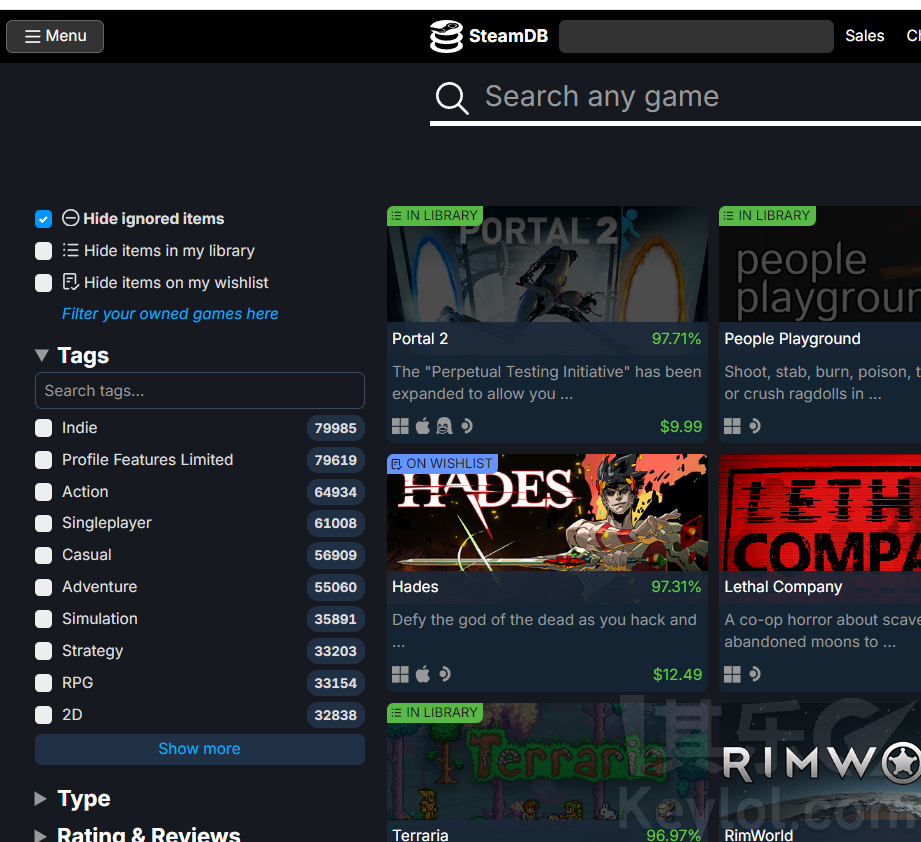Viewport: 921px width, 842px height.
Task: Click the $12.49 price on Hades
Action: (x=677, y=675)
